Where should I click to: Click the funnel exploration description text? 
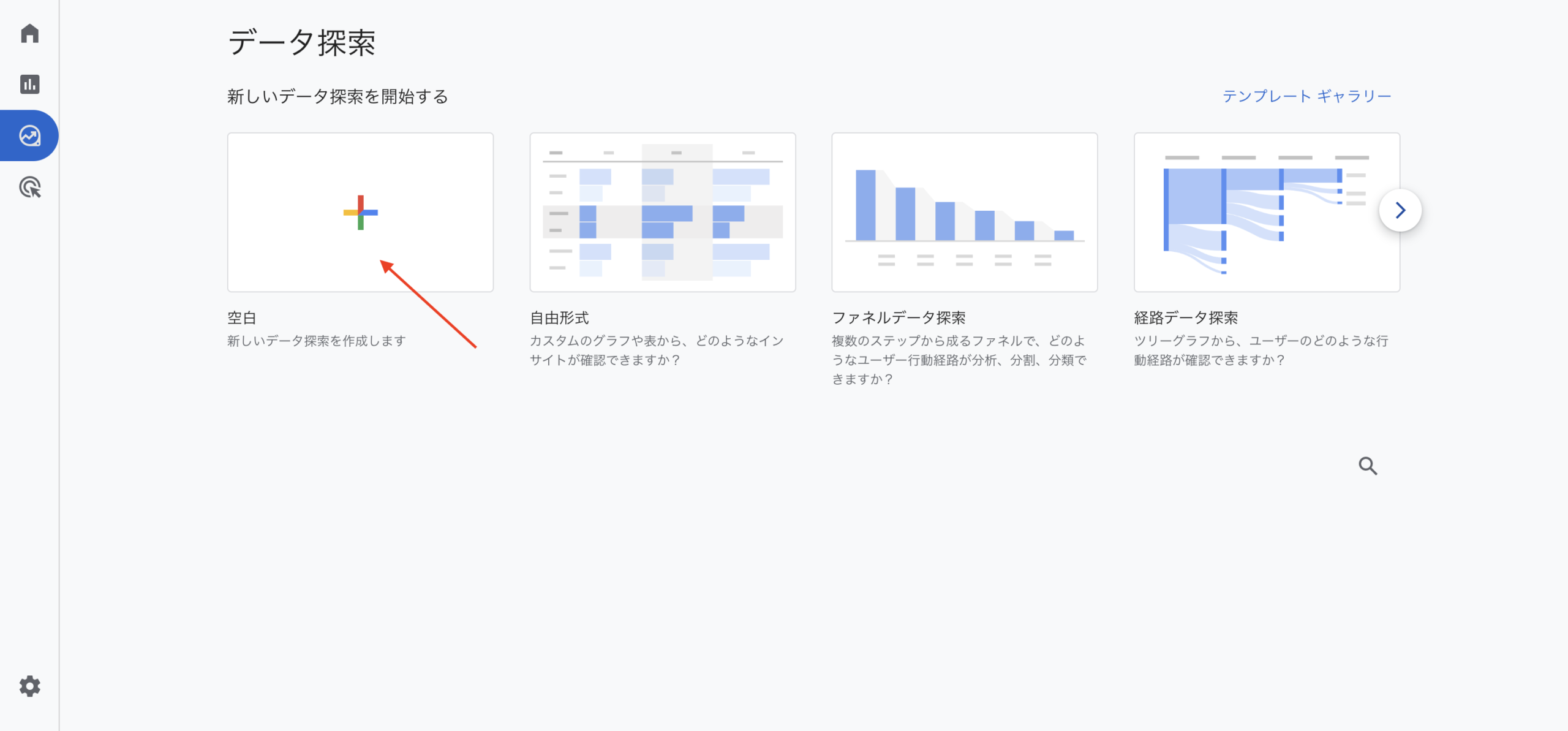(959, 360)
